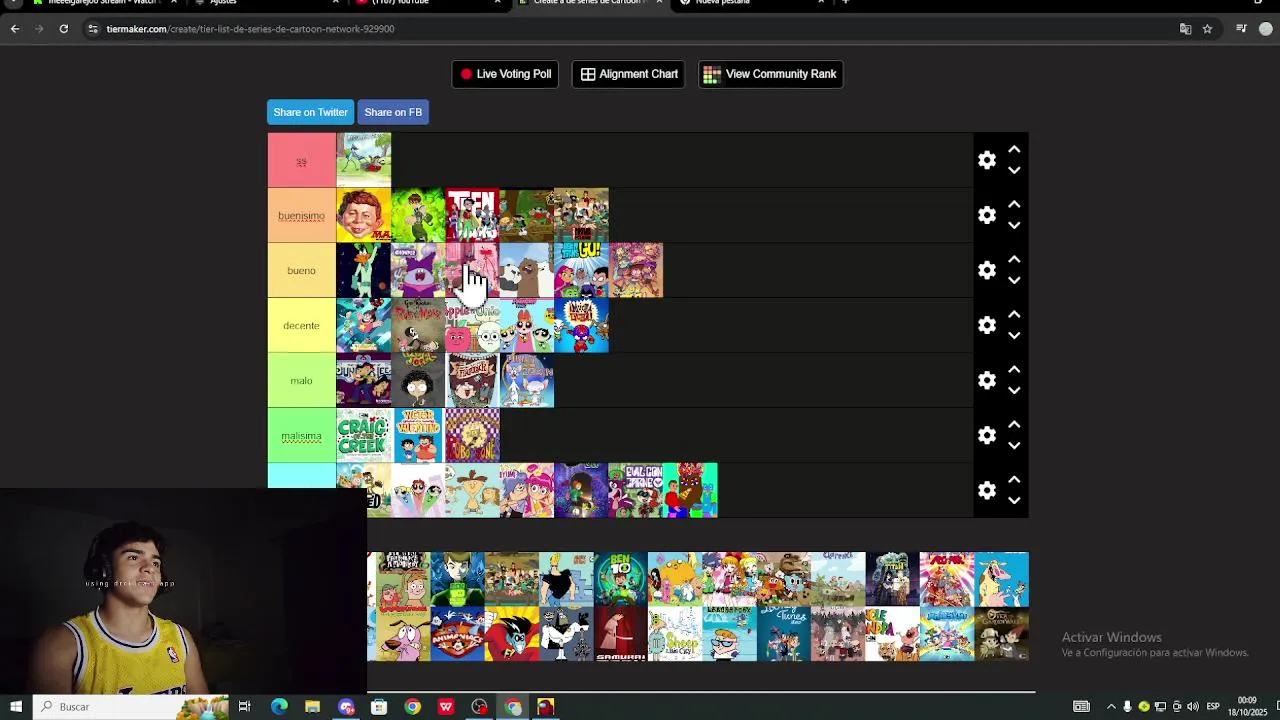This screenshot has height=720, width=1280.
Task: Show hidden system tray icons
Action: click(1110, 707)
